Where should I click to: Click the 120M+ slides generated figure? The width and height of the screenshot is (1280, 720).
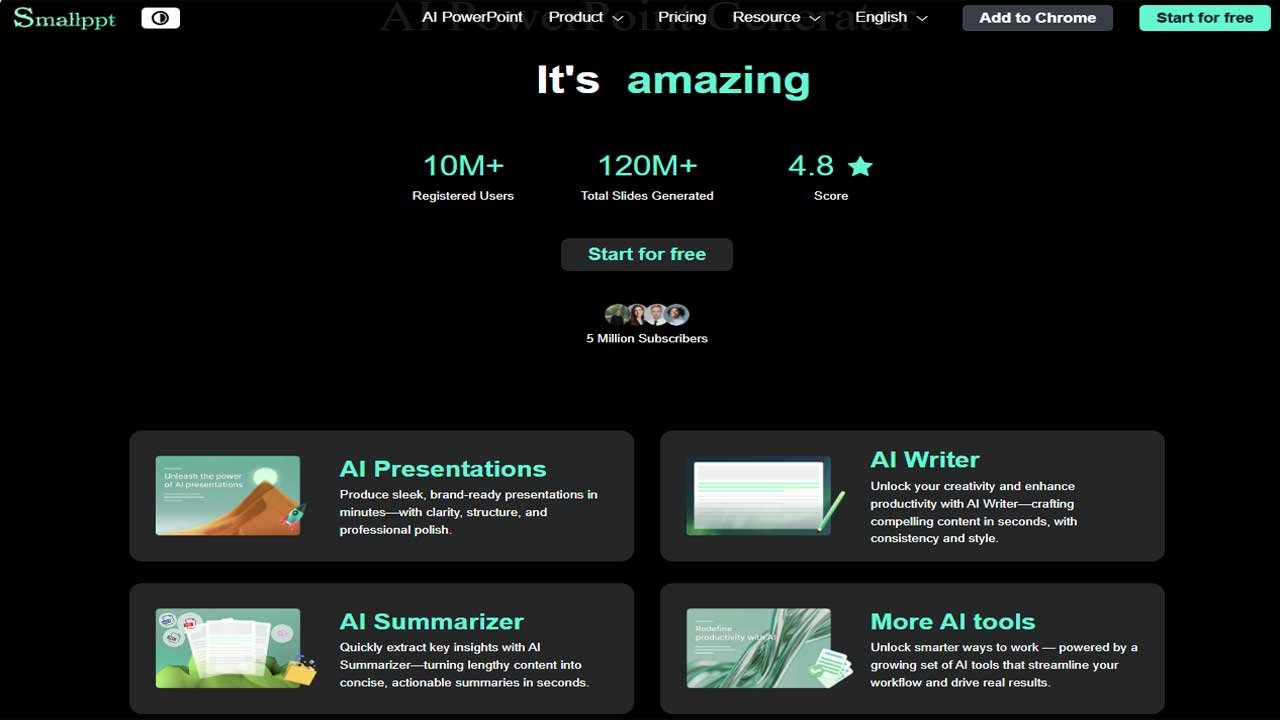click(647, 165)
